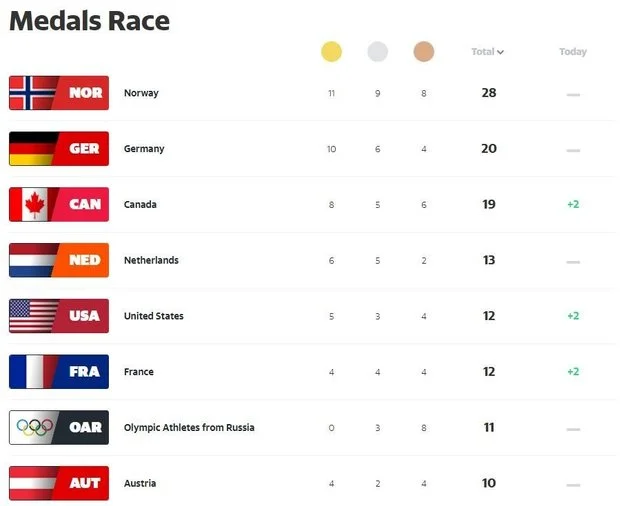Click the Germany GER flag badge
This screenshot has width=630, height=506.
click(x=57, y=149)
